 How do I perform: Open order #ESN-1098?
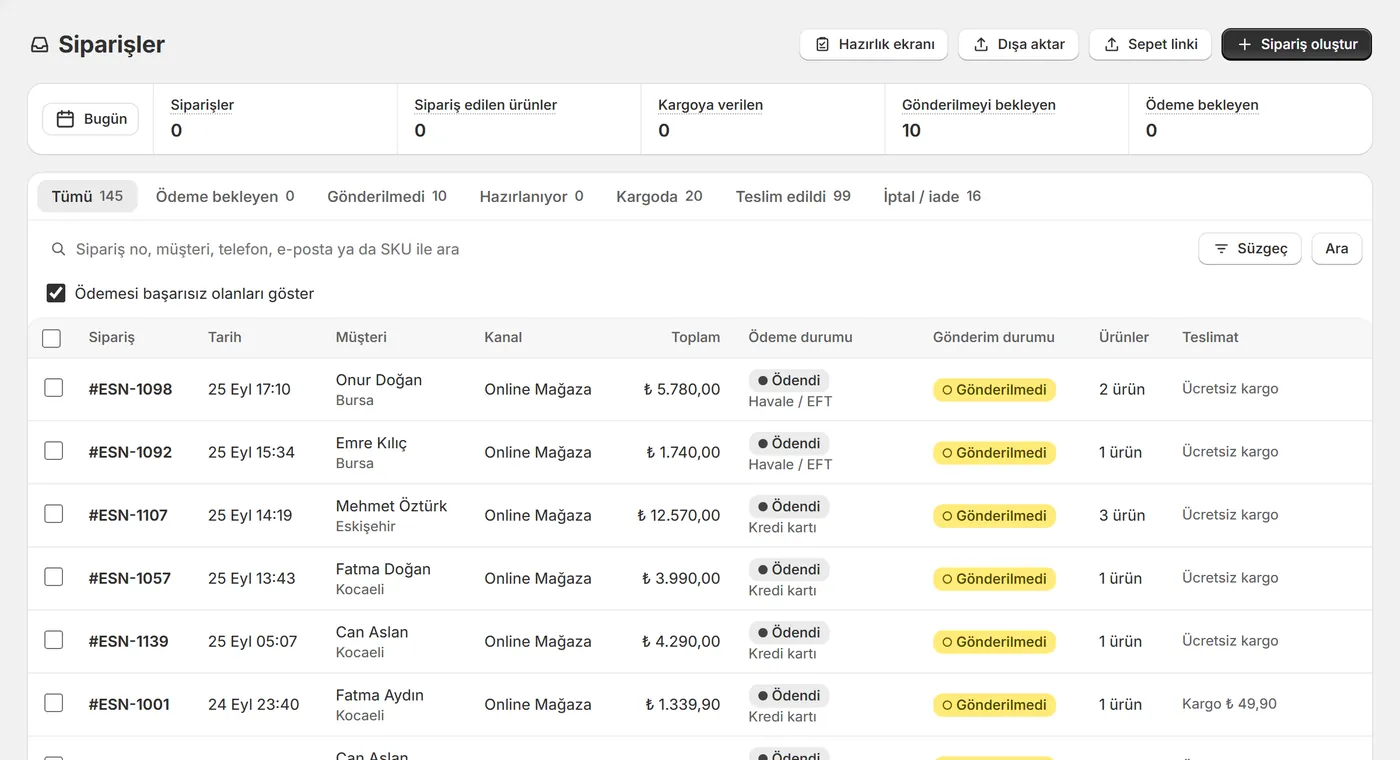click(130, 389)
